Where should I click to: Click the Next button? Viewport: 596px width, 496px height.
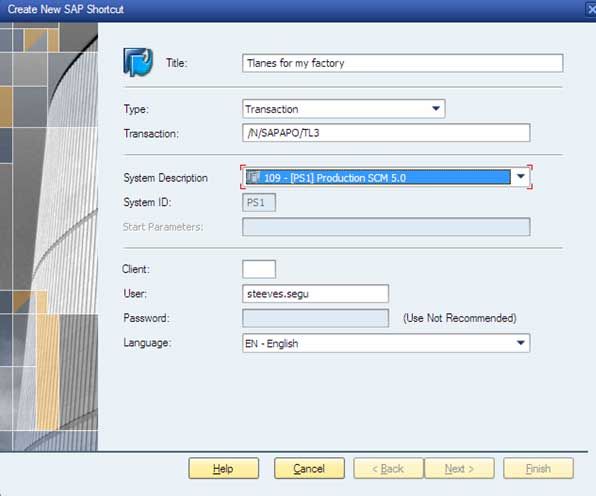459,469
